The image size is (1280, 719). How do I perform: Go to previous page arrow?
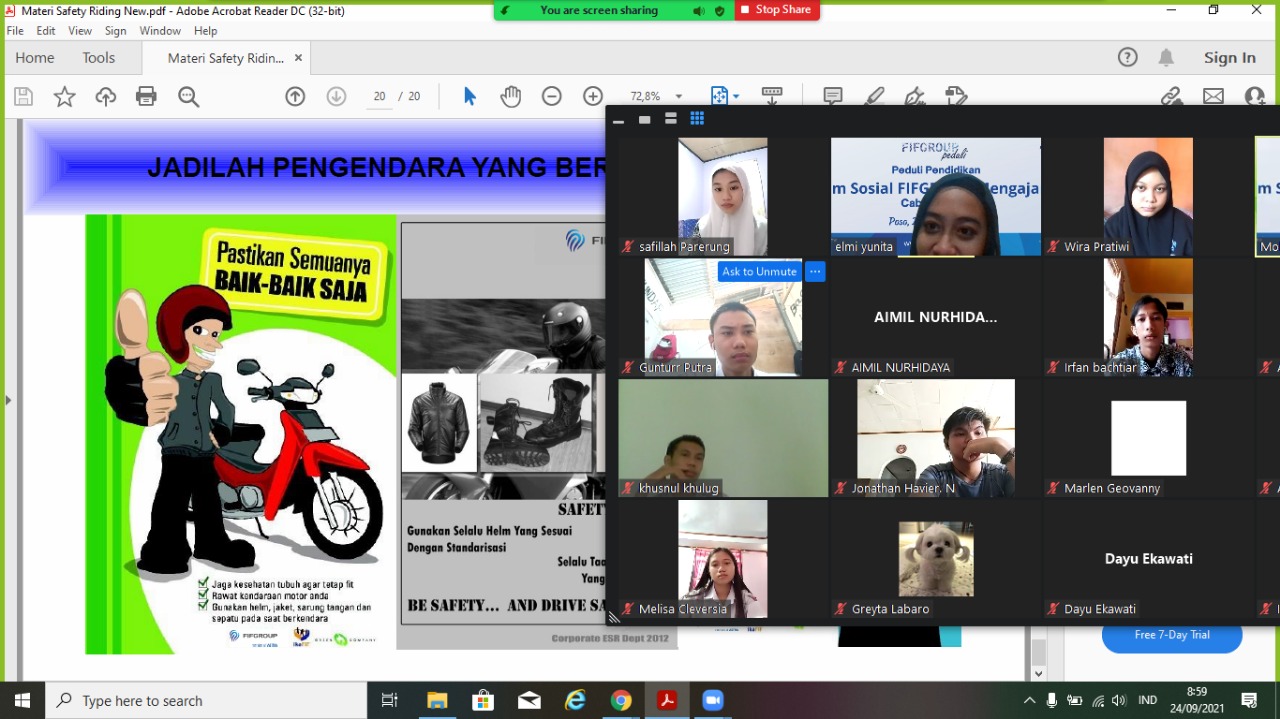pos(295,96)
